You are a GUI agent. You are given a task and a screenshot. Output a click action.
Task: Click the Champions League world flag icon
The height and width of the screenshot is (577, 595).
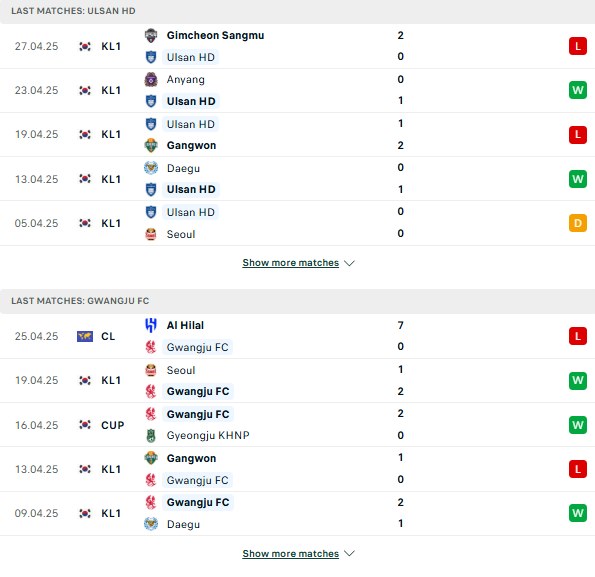[x=85, y=336]
